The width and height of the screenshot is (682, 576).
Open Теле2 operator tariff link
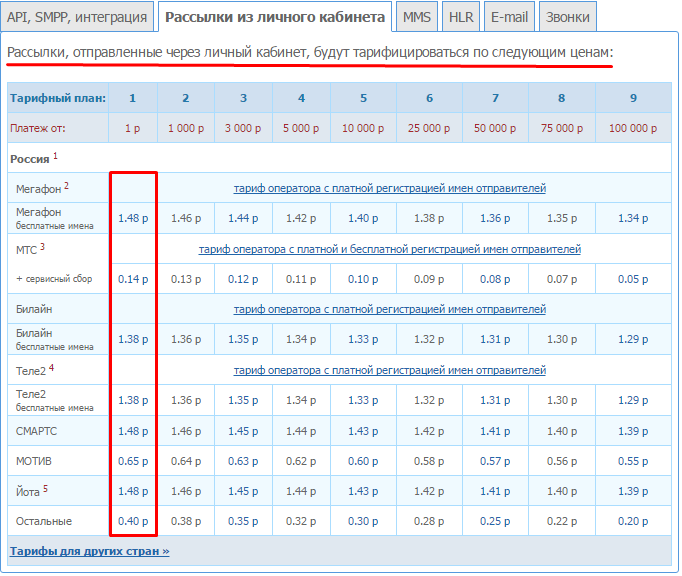click(x=390, y=370)
